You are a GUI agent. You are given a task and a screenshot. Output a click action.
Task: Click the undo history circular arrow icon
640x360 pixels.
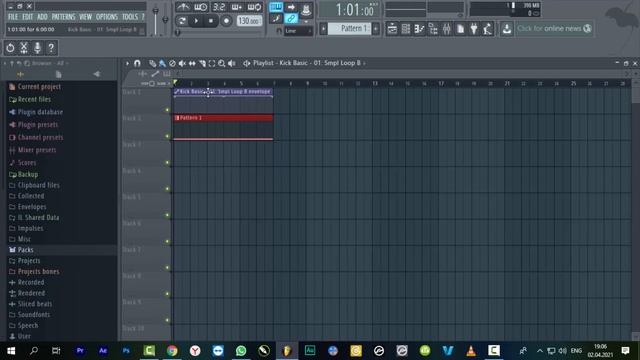pos(10,48)
